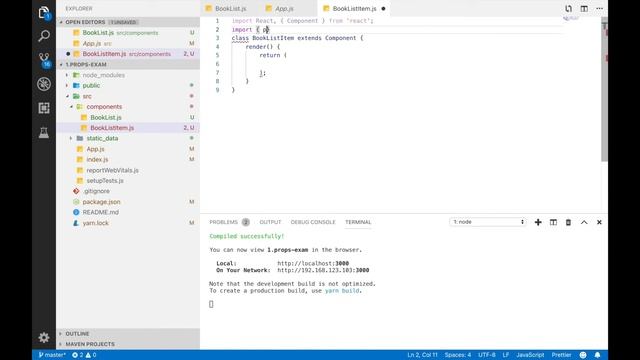This screenshot has height=360, width=640.
Task: Select the BookListItem.js editor tab
Action: (x=353, y=9)
